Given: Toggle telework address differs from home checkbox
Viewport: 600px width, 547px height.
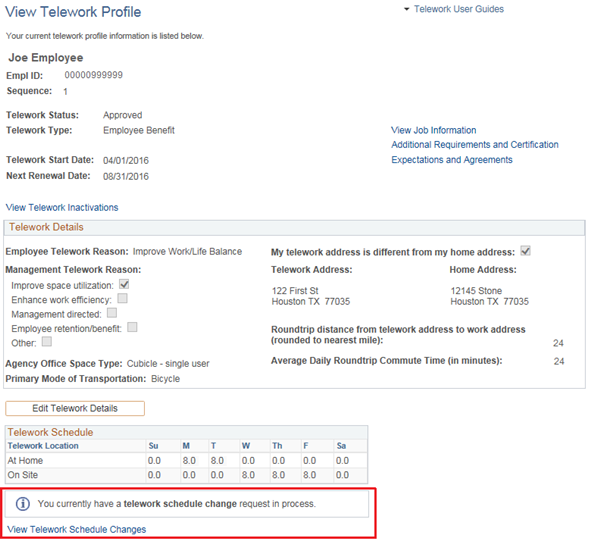Looking at the screenshot, I should click(x=526, y=251).
